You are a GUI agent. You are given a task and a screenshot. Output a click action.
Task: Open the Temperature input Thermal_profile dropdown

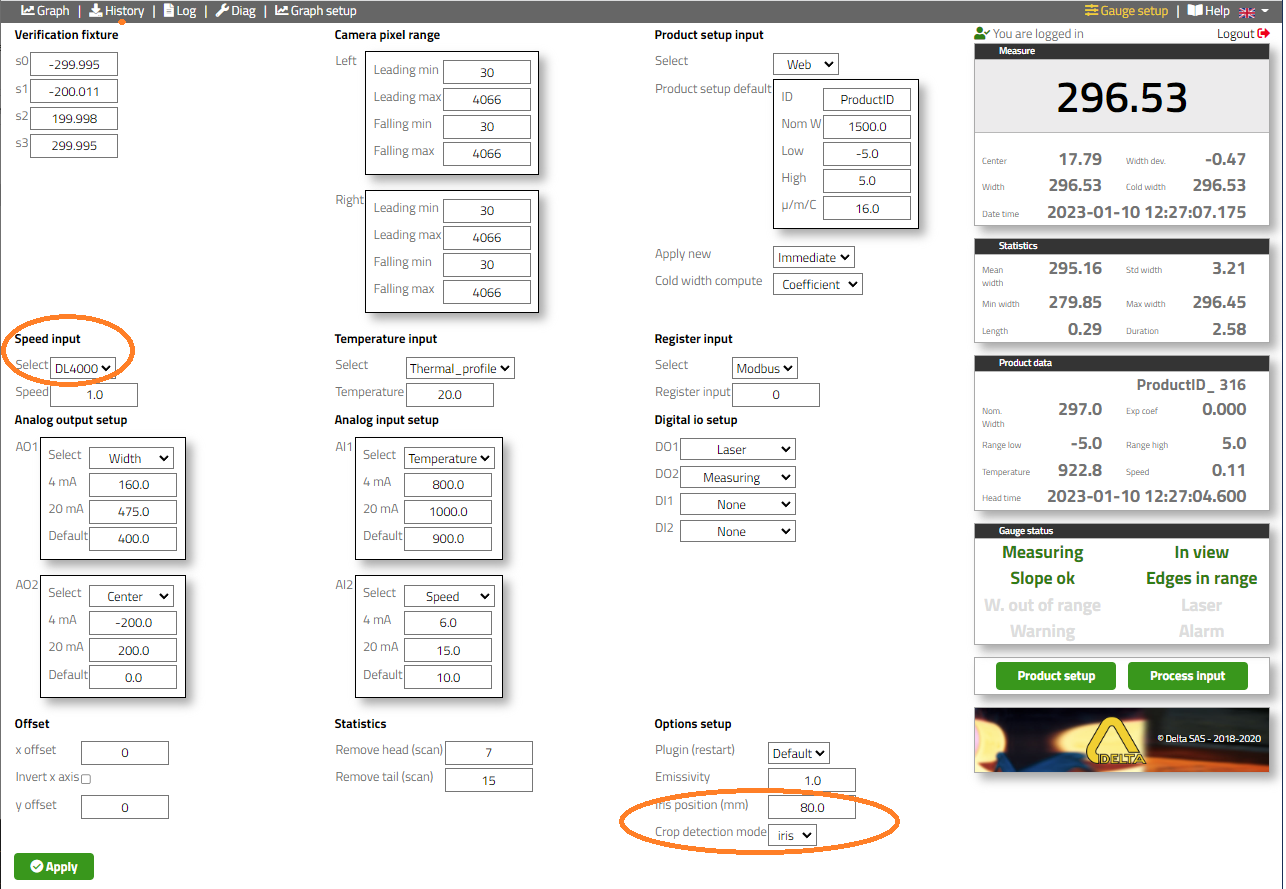point(460,369)
